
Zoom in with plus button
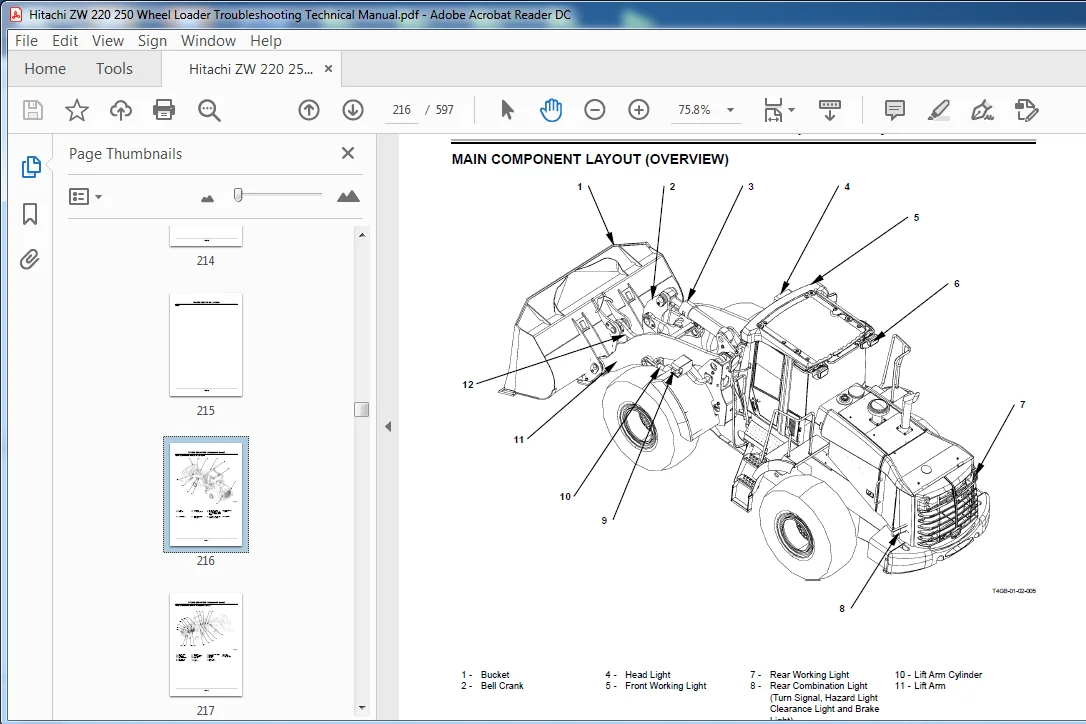tap(639, 110)
